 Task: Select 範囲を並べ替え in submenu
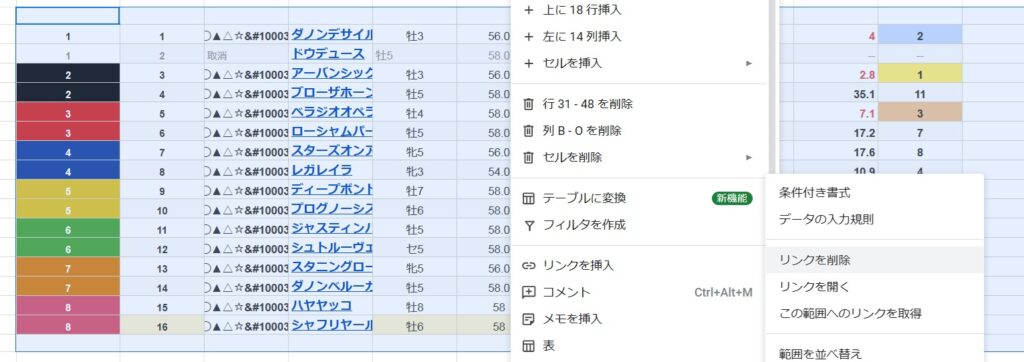[874, 354]
